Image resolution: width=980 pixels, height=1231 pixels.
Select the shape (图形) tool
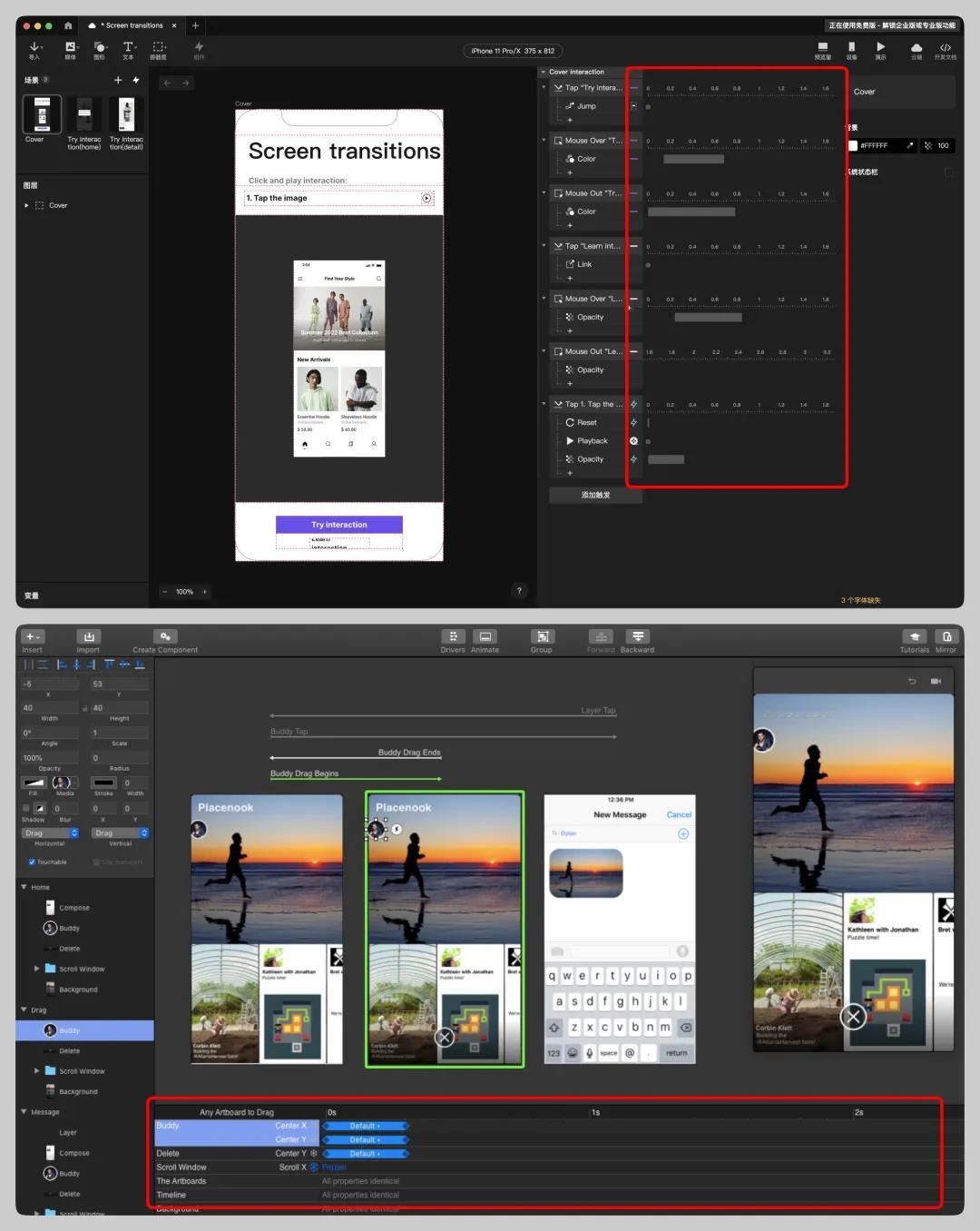(x=100, y=47)
